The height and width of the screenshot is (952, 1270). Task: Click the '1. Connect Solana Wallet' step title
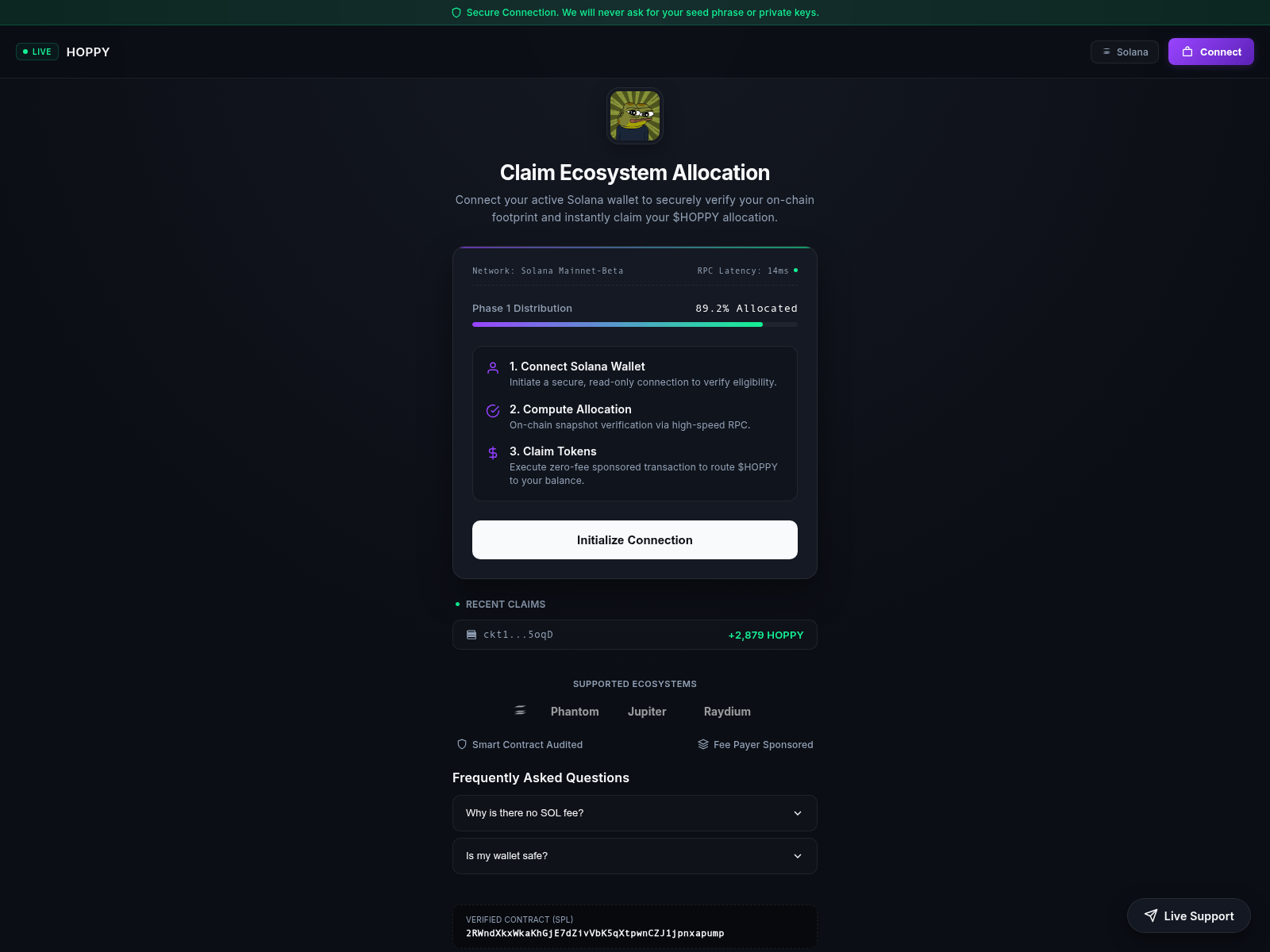577,367
